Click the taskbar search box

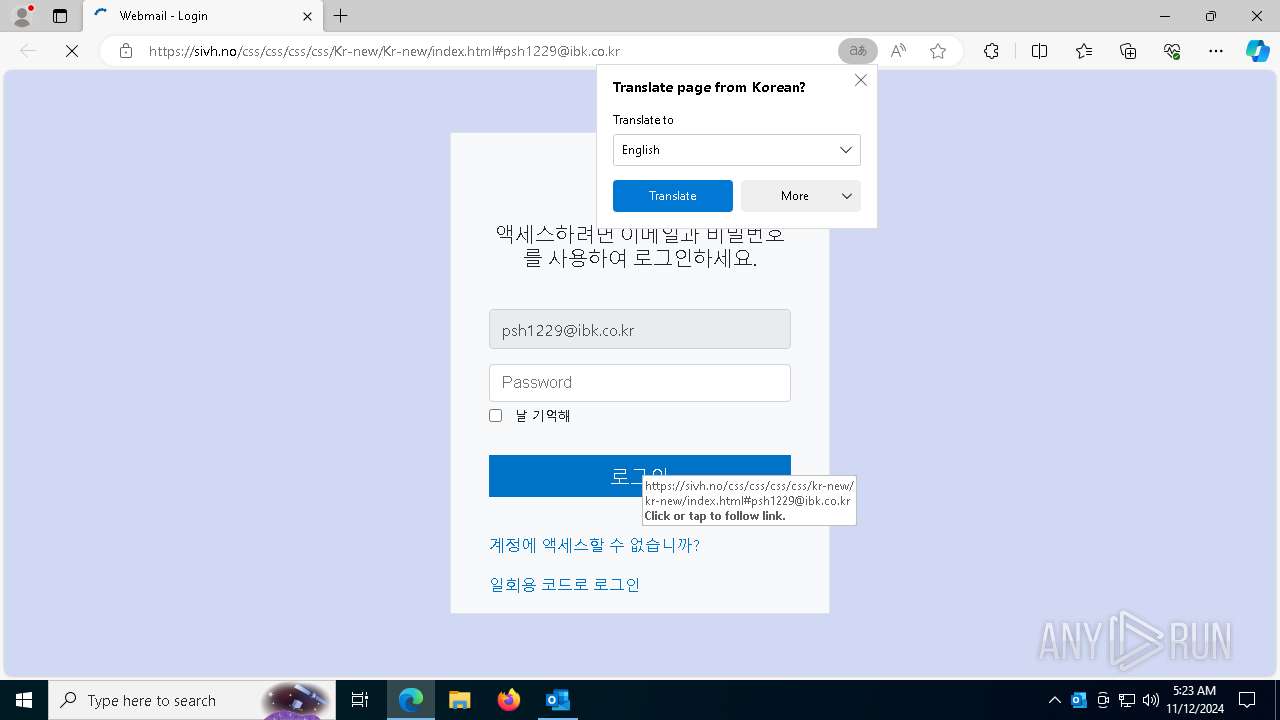(191, 700)
